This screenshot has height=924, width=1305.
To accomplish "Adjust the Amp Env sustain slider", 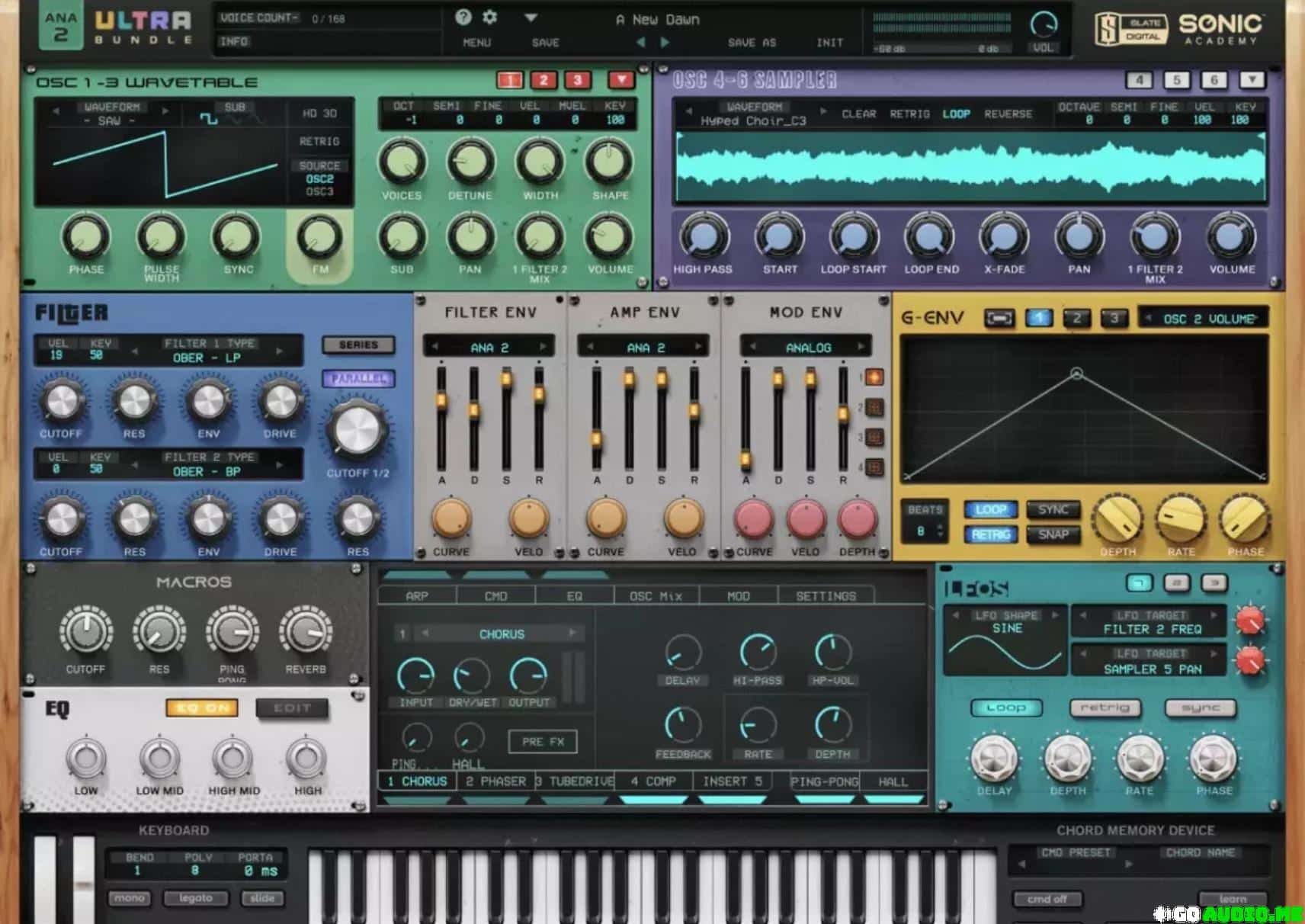I will click(661, 380).
